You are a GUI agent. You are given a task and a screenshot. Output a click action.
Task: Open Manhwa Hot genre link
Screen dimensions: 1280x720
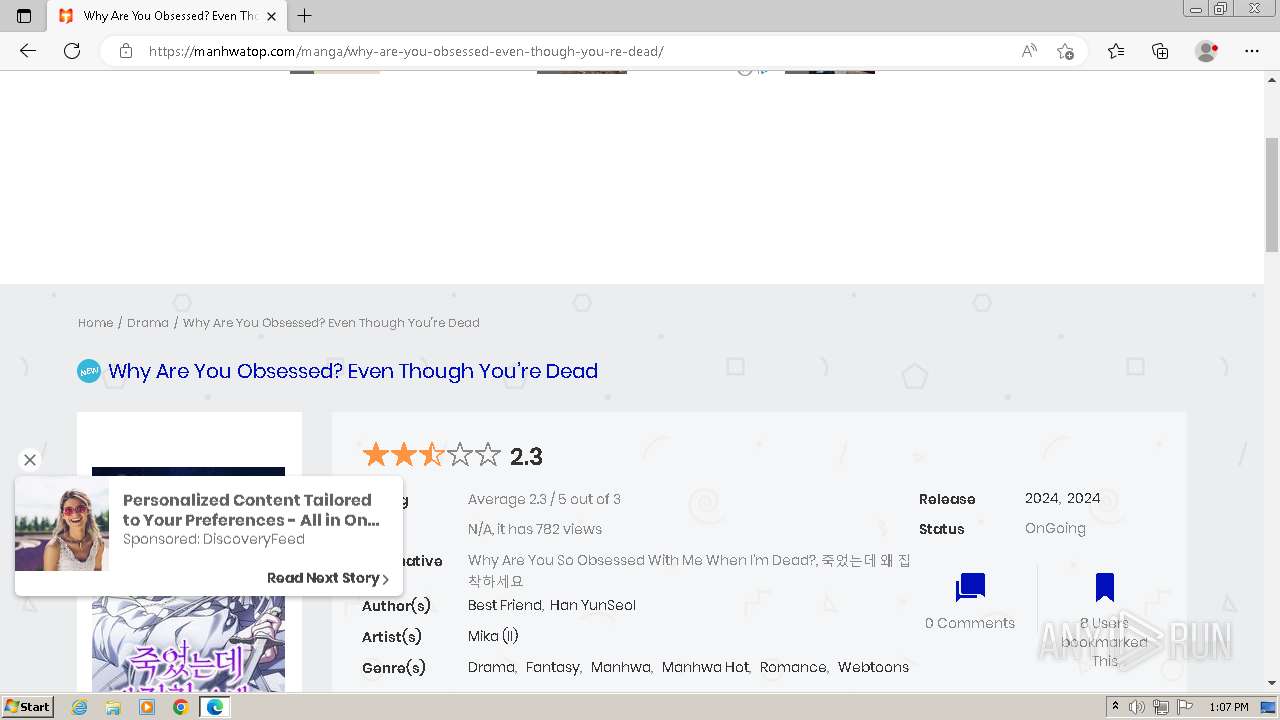pyautogui.click(x=705, y=667)
